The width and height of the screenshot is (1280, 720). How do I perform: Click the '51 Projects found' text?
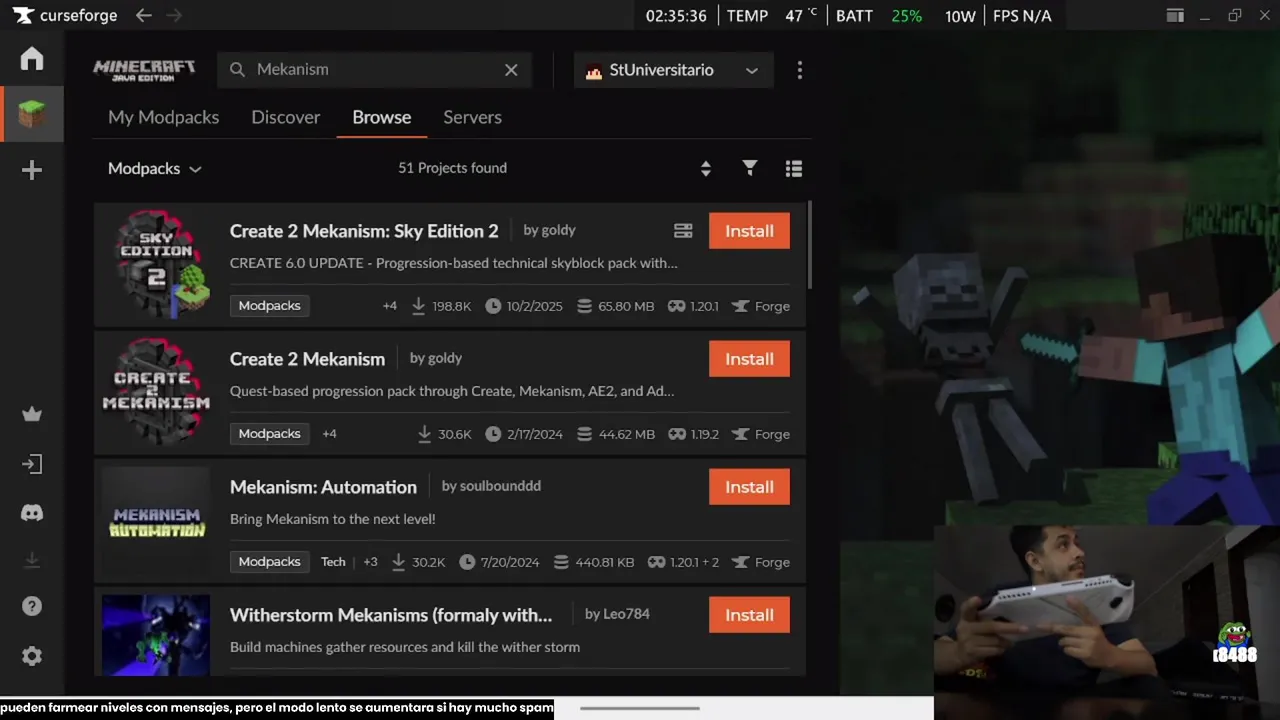coord(452,168)
